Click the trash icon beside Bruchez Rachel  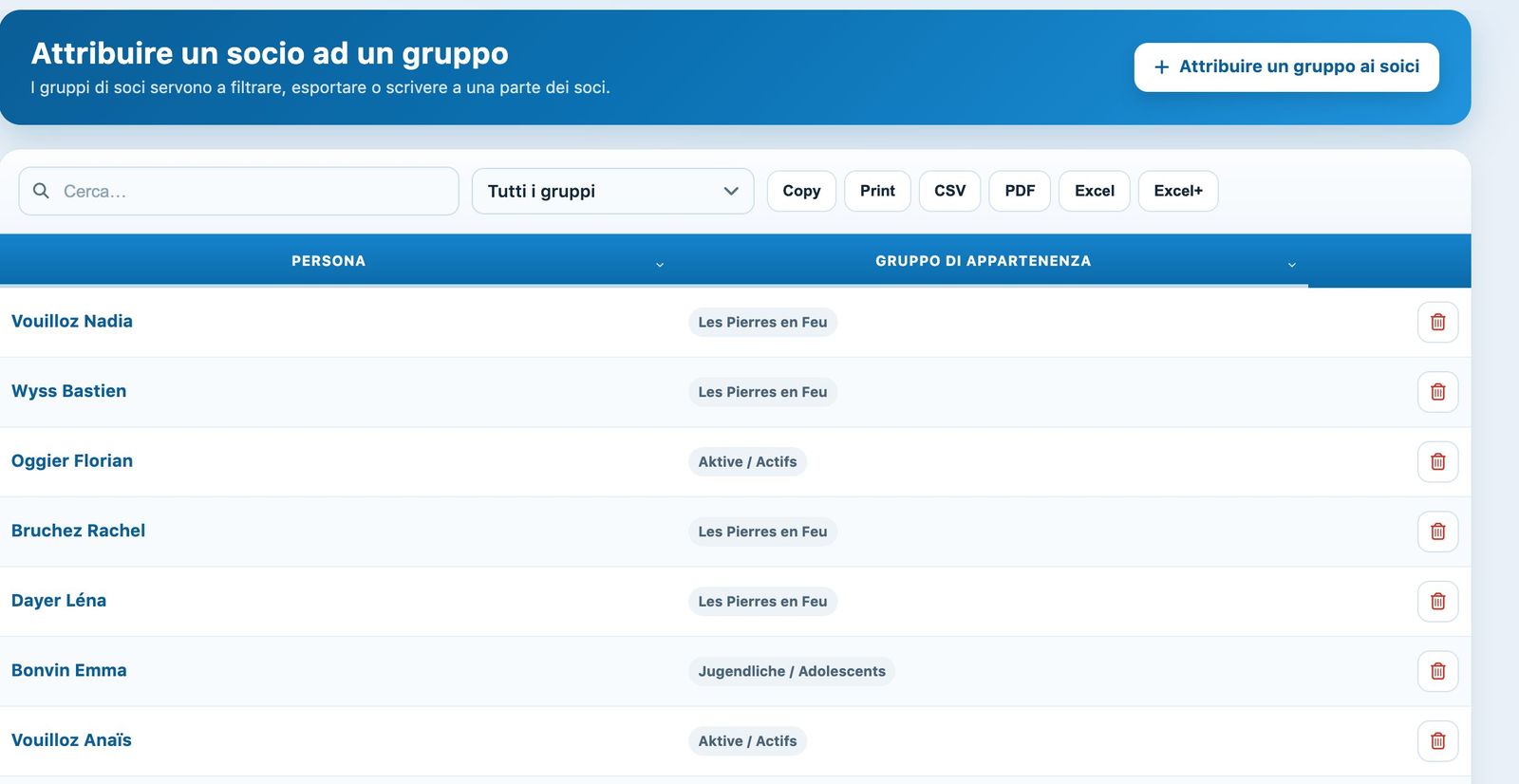pos(1437,532)
